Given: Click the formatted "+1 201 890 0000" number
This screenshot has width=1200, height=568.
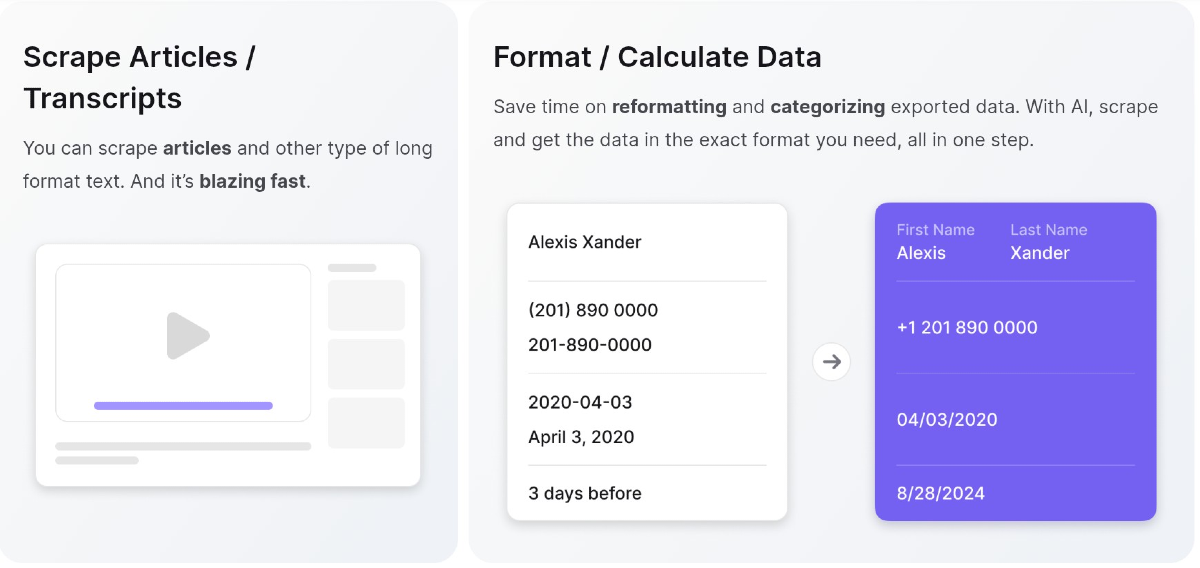Looking at the screenshot, I should pos(967,327).
